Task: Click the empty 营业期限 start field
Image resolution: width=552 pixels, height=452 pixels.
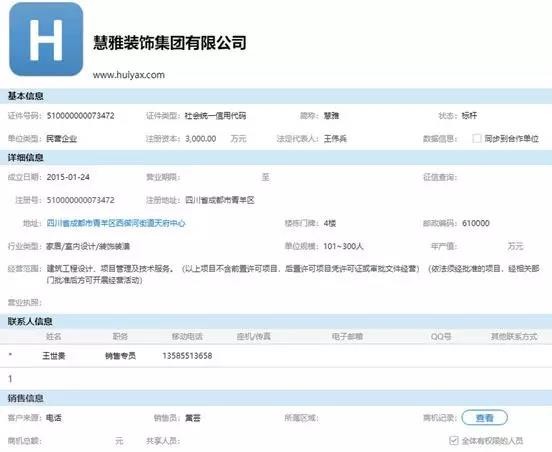Action: pyautogui.click(x=220, y=177)
